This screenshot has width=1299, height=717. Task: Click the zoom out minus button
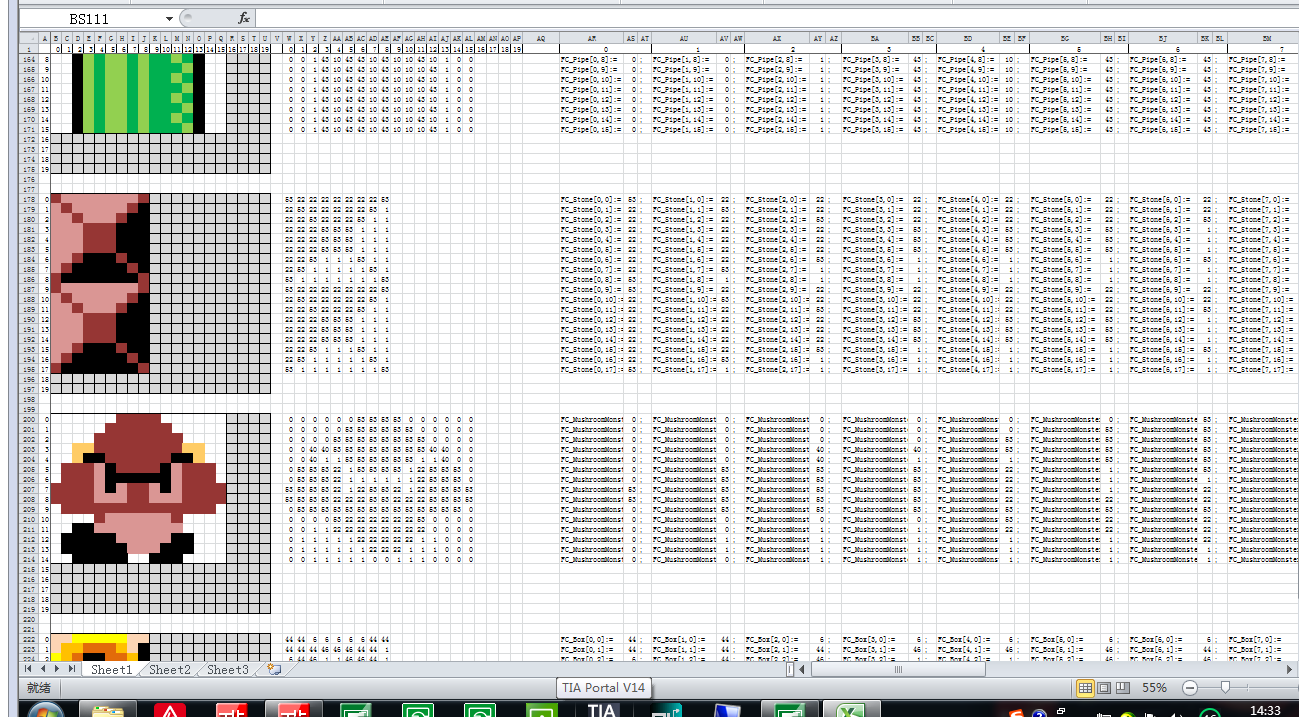point(1189,688)
